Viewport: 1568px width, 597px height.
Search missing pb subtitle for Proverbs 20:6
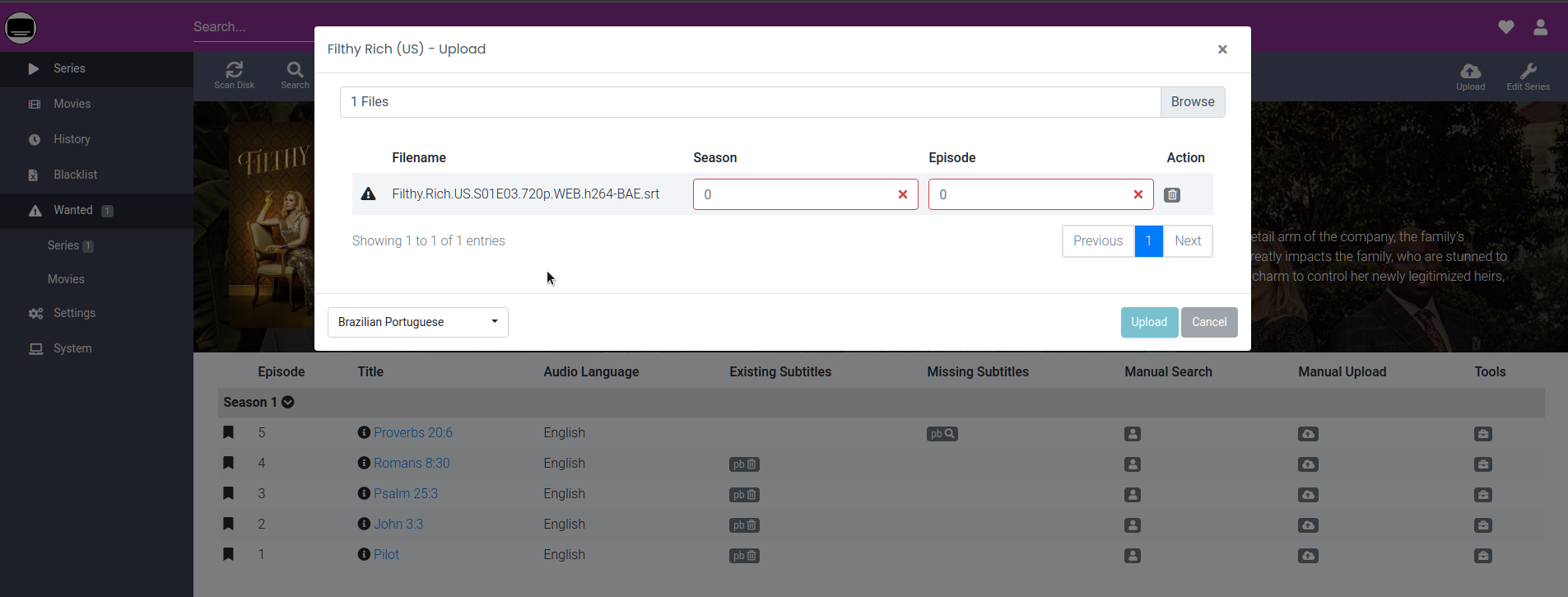pos(942,434)
